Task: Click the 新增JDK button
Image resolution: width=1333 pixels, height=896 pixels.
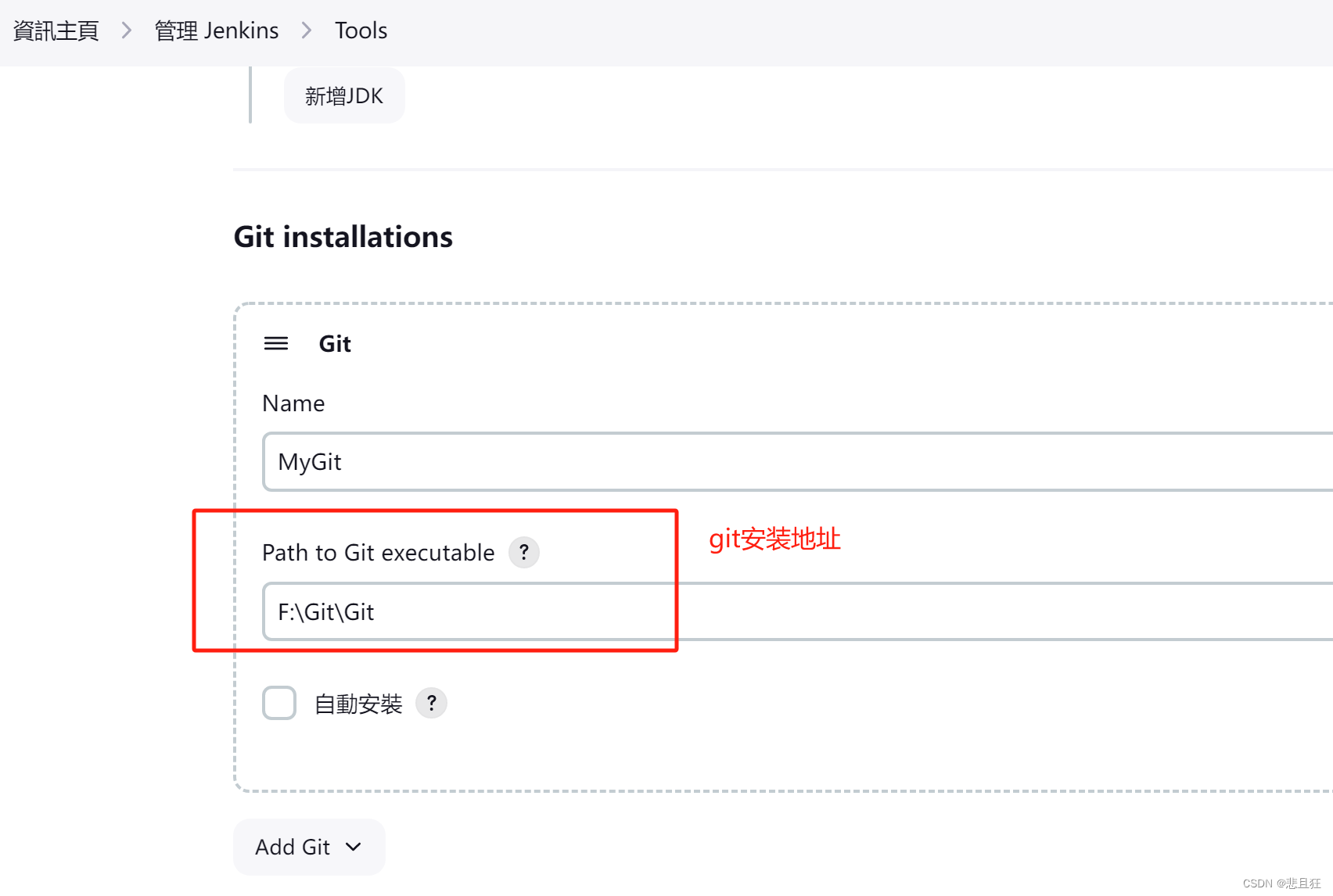Action: click(344, 95)
